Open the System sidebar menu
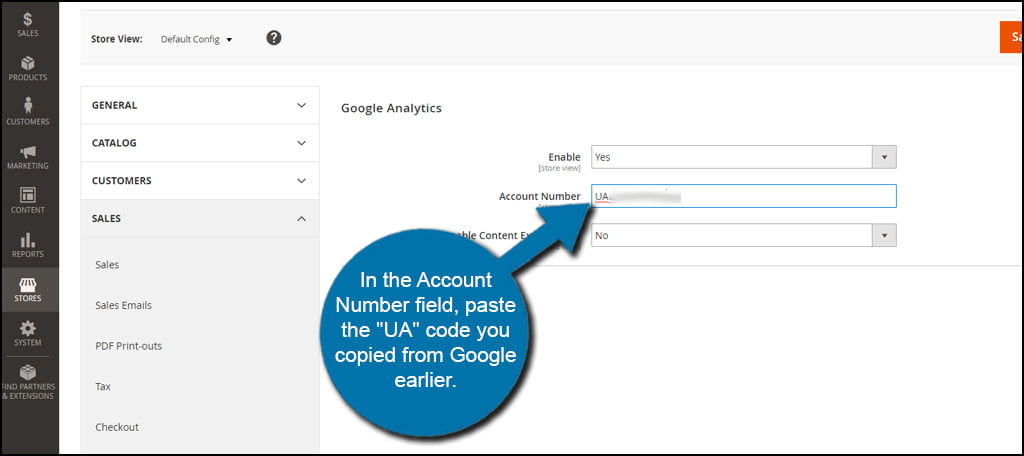This screenshot has width=1024, height=456. tap(28, 333)
